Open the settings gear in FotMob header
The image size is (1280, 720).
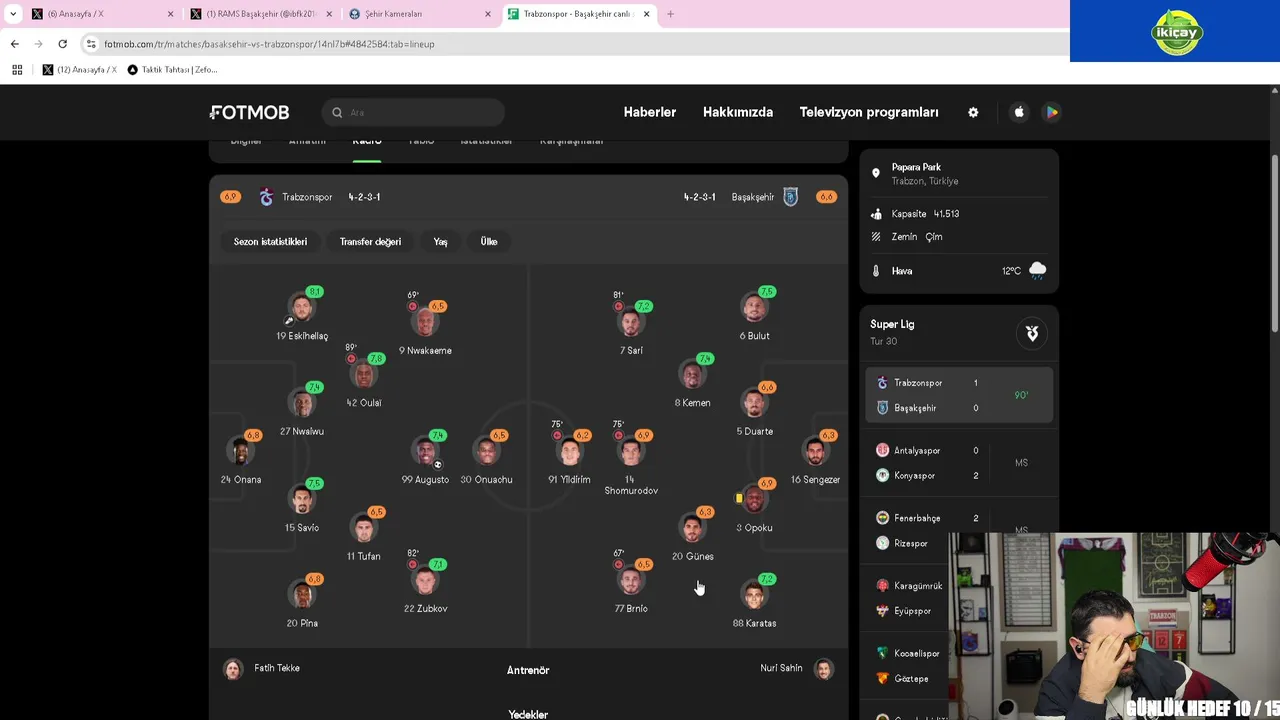click(x=973, y=112)
